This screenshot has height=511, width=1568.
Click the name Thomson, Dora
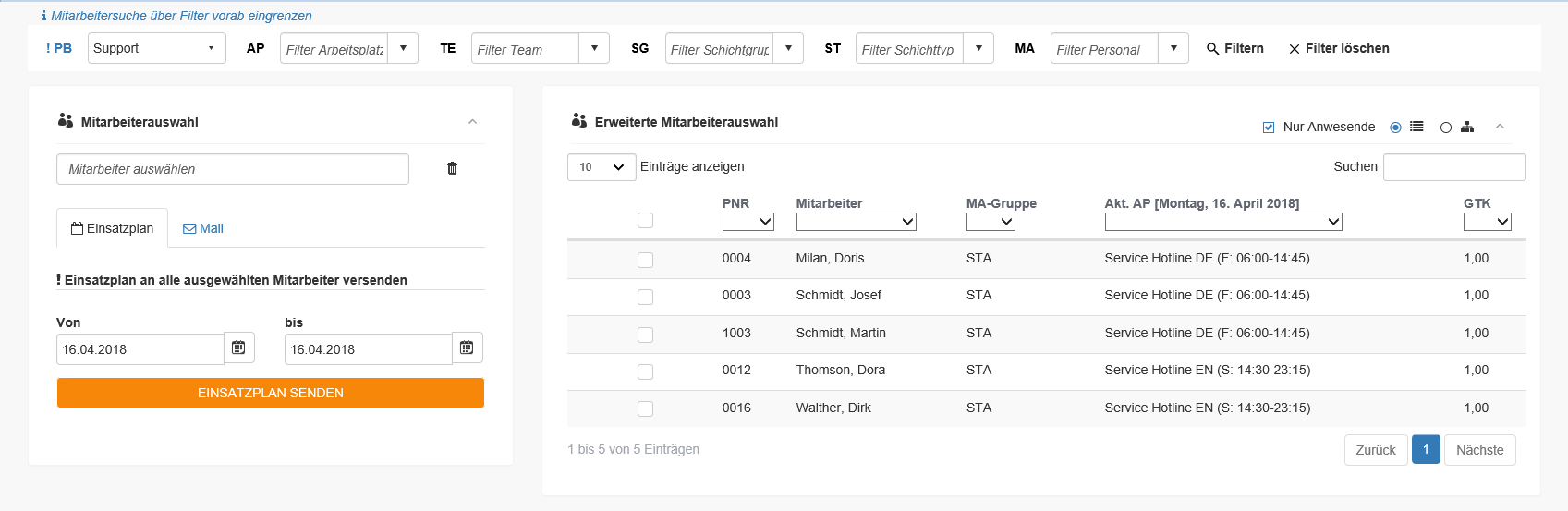coord(841,370)
